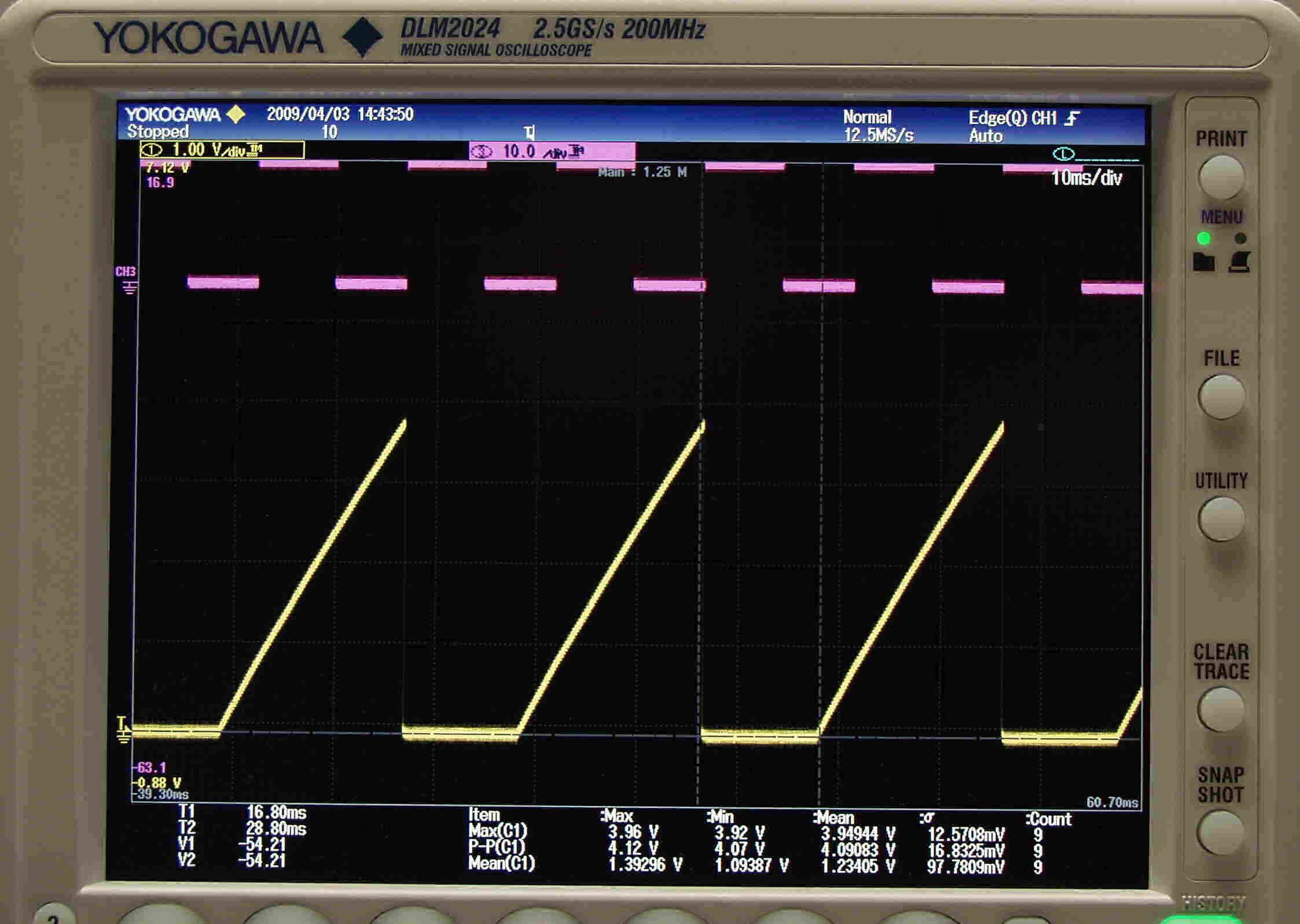Click the "12.5MS/s" sample rate
This screenshot has width=1300, height=924.
879,136
